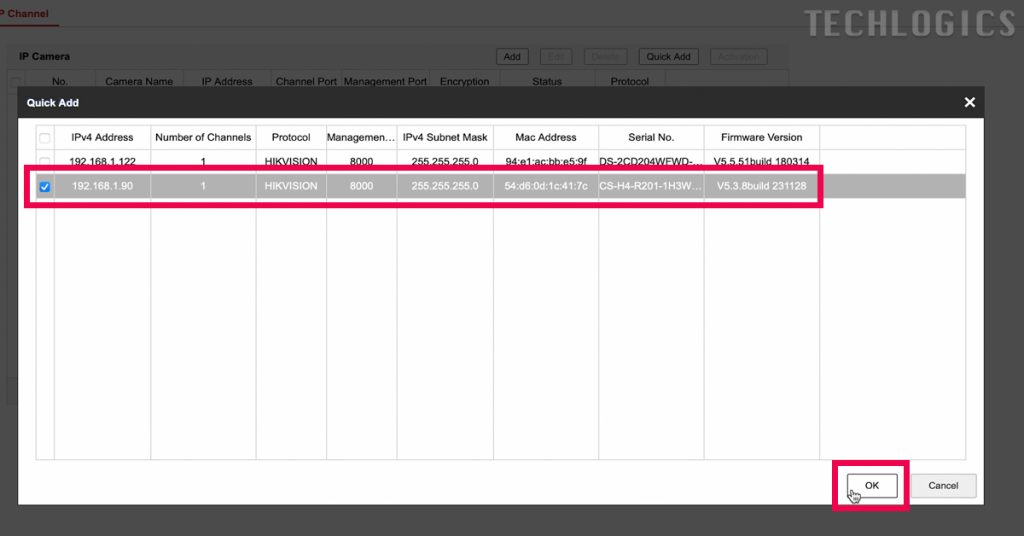
Task: Sort by the Serial No. column header
Action: click(x=651, y=137)
